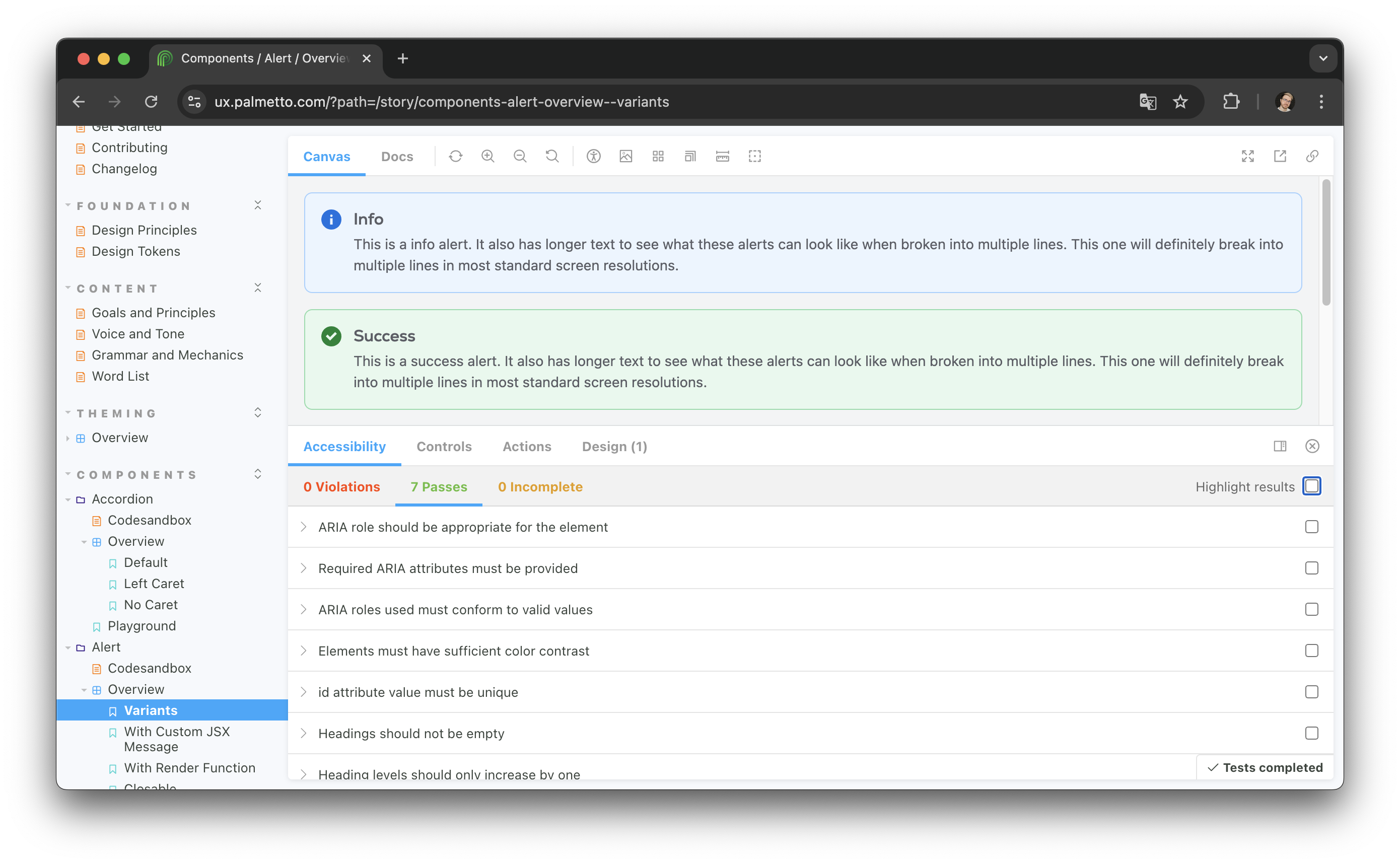
Task: Show the 0 Violations results
Action: point(341,487)
